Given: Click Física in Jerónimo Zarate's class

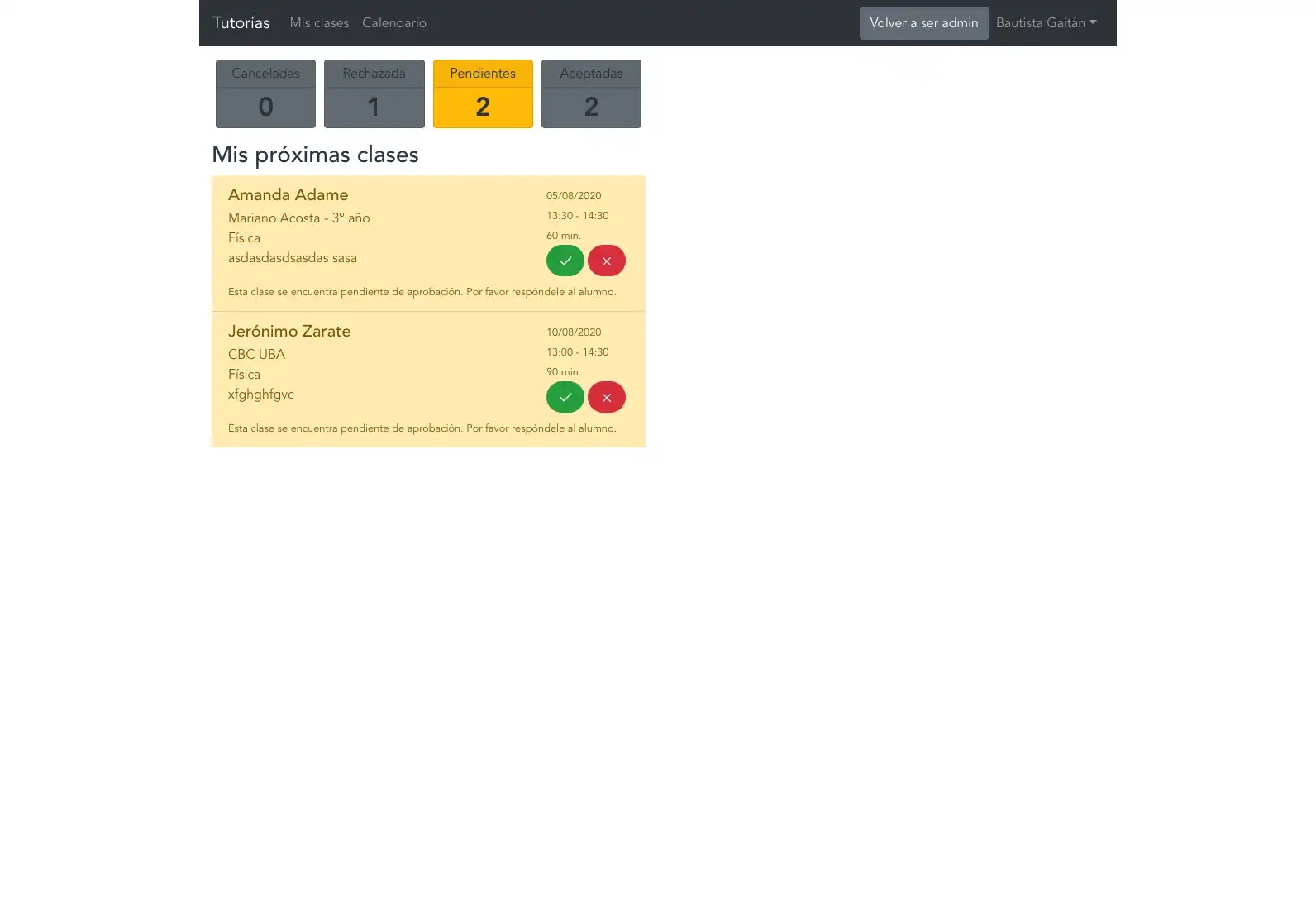Looking at the screenshot, I should click(x=244, y=375).
